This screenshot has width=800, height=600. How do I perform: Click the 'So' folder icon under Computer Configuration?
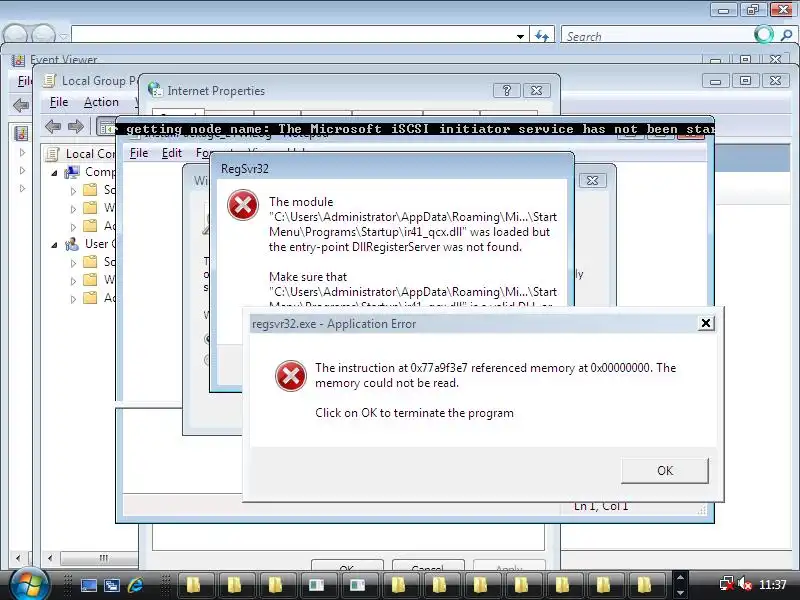[x=90, y=190]
